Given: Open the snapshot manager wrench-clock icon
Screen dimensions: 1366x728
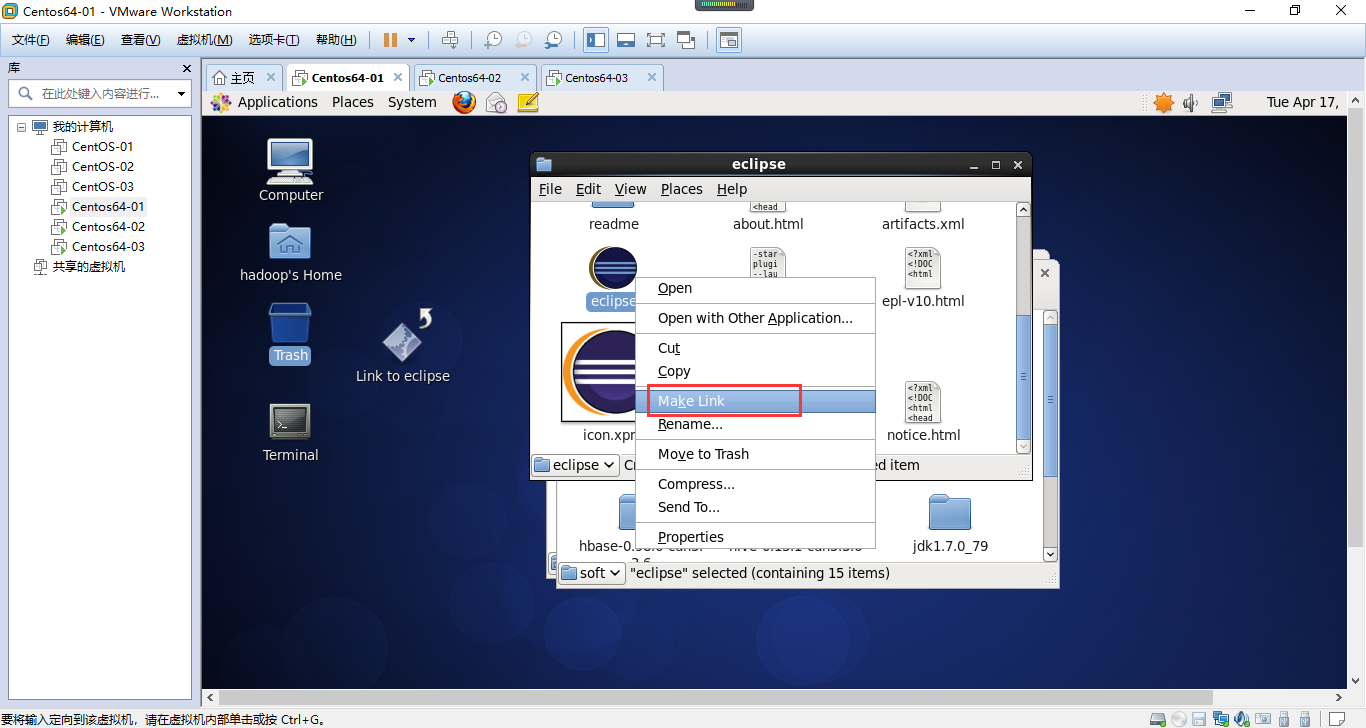Looking at the screenshot, I should coord(553,40).
